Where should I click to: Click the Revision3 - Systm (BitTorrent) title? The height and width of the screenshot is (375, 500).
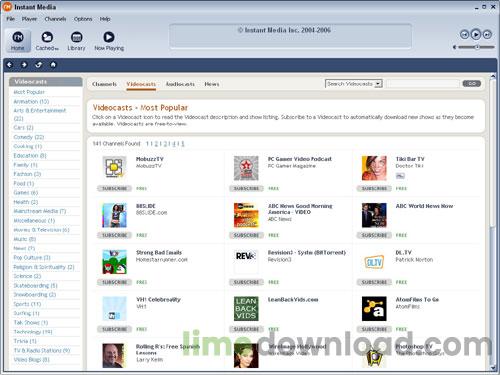click(x=307, y=253)
